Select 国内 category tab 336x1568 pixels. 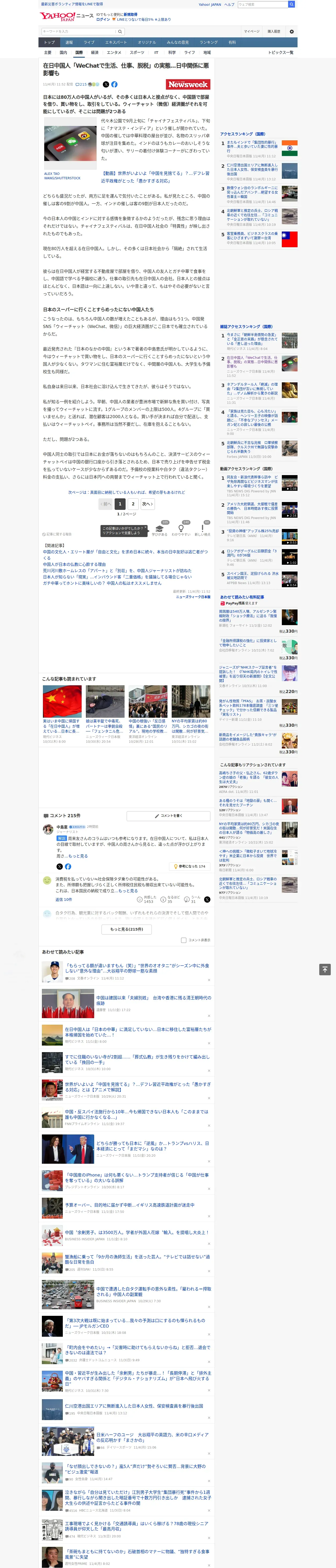(63, 52)
